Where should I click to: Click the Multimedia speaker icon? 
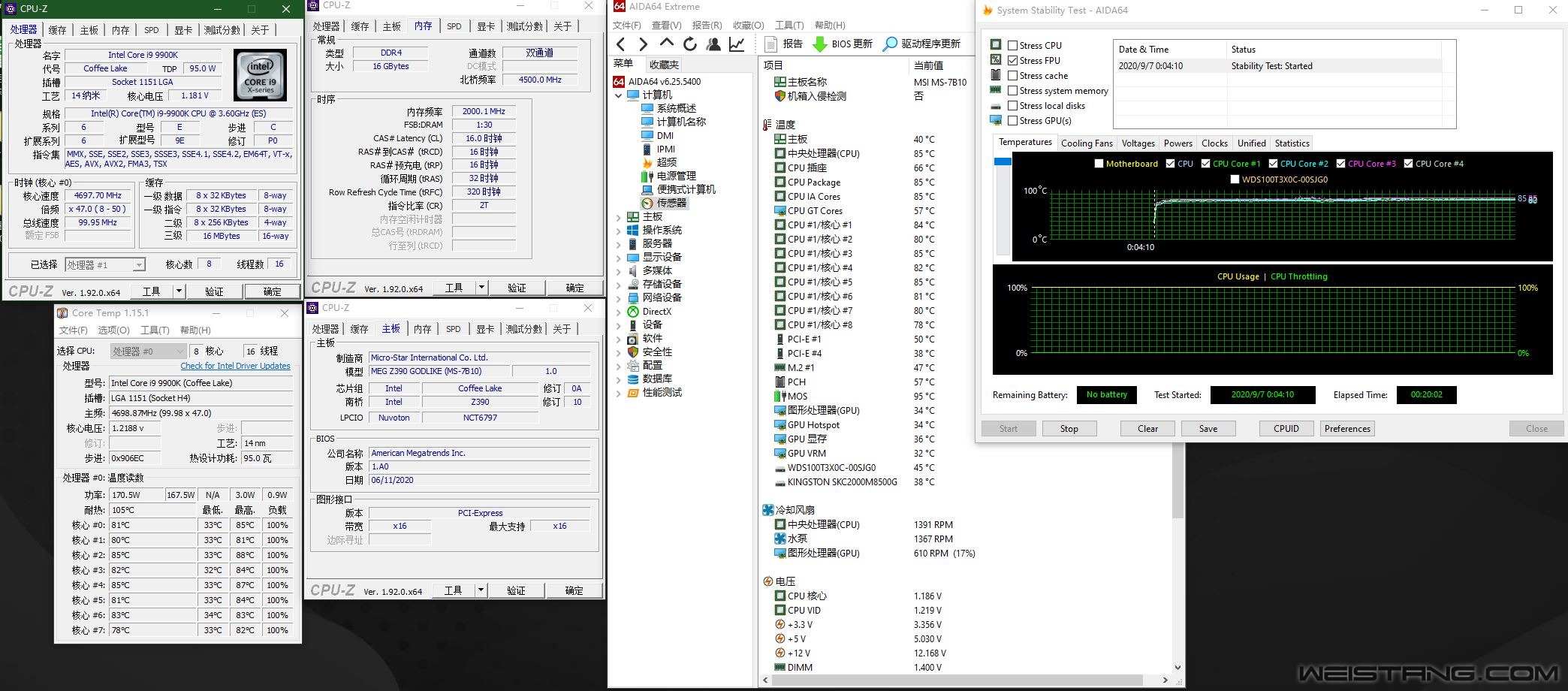(x=633, y=271)
